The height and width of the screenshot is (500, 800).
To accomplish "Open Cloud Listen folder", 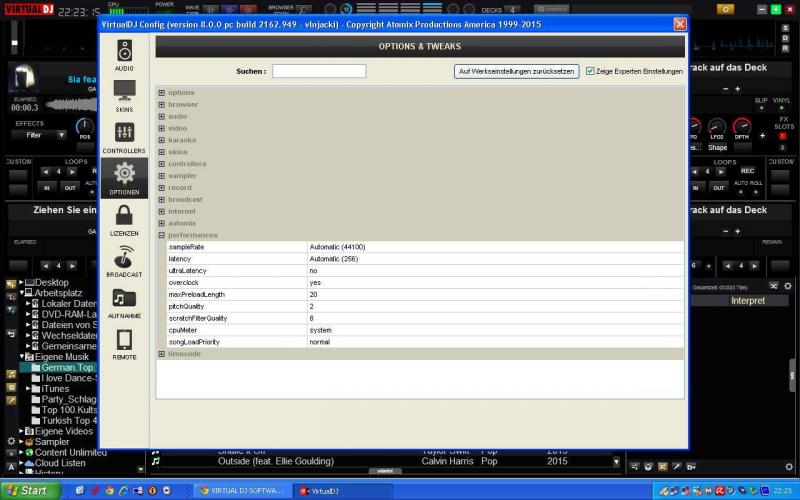I will tap(60, 463).
